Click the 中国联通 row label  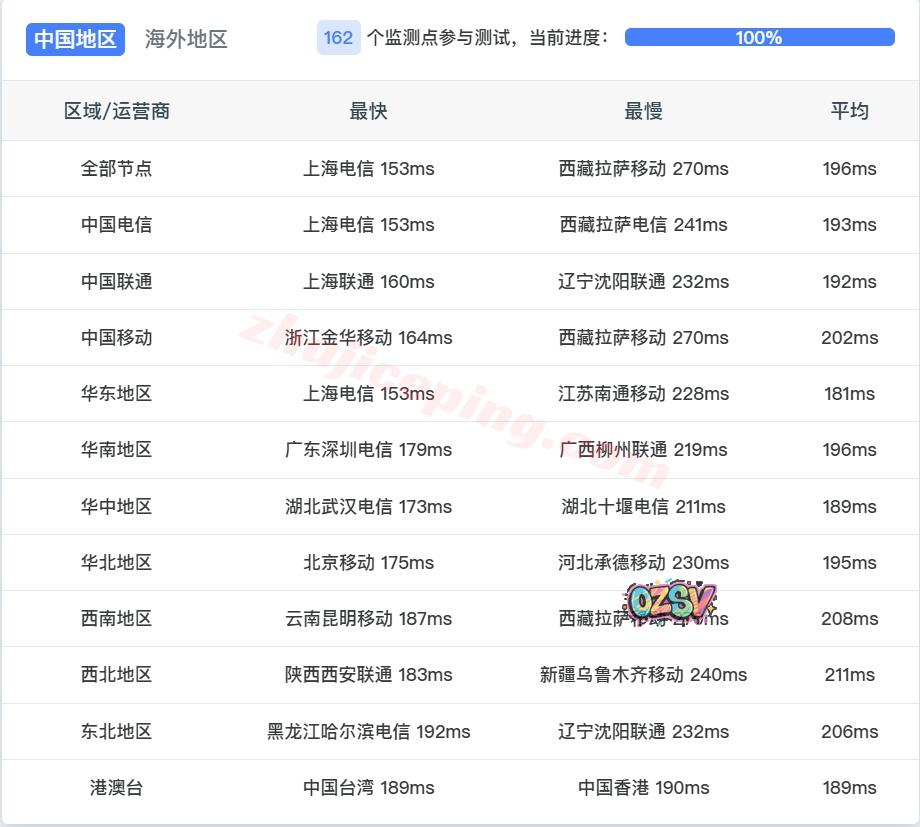click(117, 282)
